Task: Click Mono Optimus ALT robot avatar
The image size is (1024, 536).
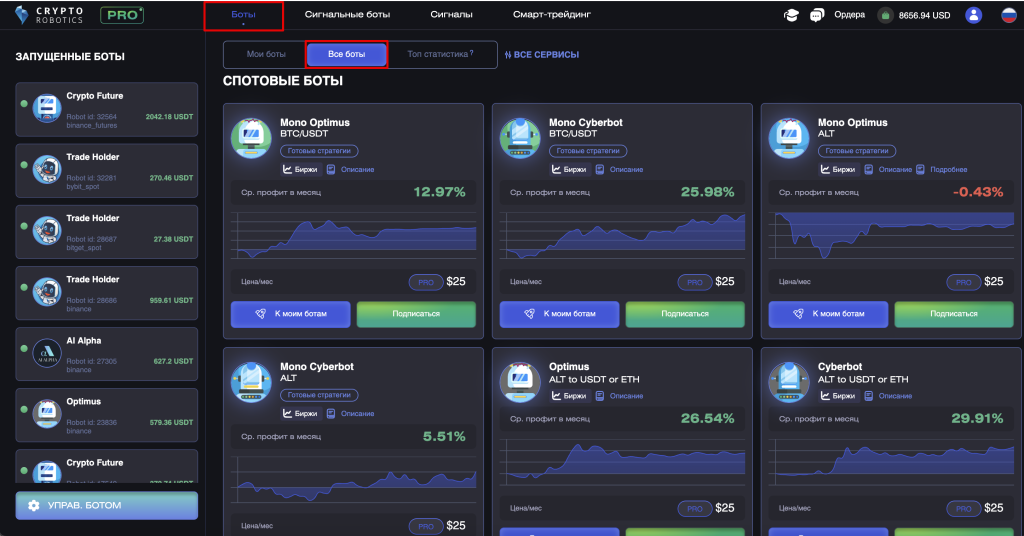Action: tap(789, 138)
